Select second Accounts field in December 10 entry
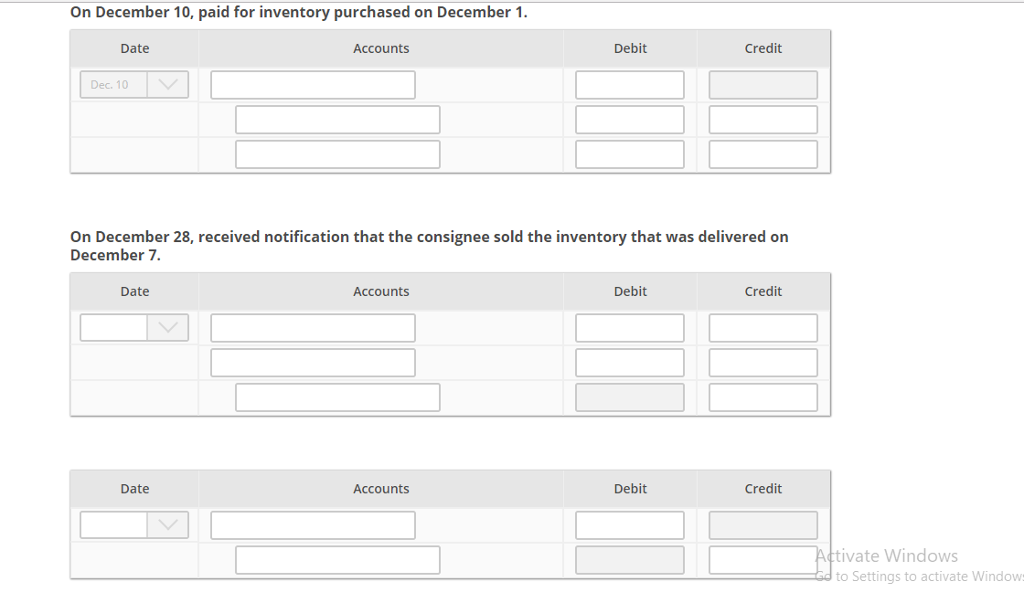The image size is (1024, 603). [x=337, y=120]
